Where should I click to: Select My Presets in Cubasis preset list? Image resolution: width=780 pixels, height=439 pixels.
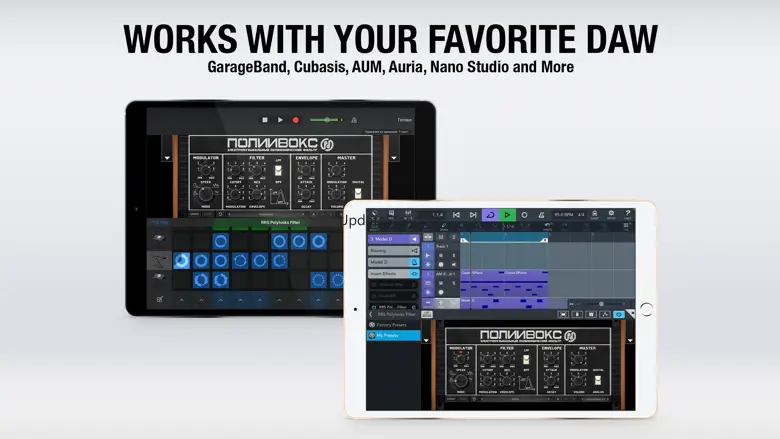[393, 336]
